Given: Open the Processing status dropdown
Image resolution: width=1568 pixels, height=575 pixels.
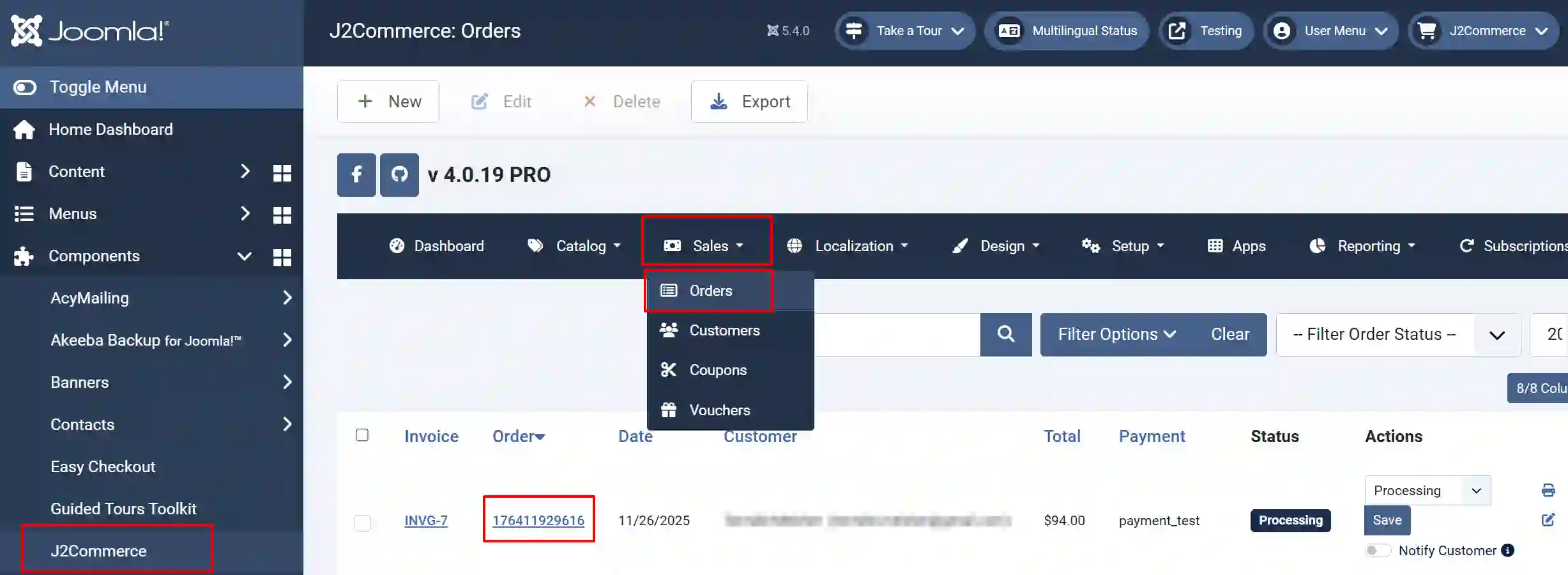Looking at the screenshot, I should (x=1427, y=490).
